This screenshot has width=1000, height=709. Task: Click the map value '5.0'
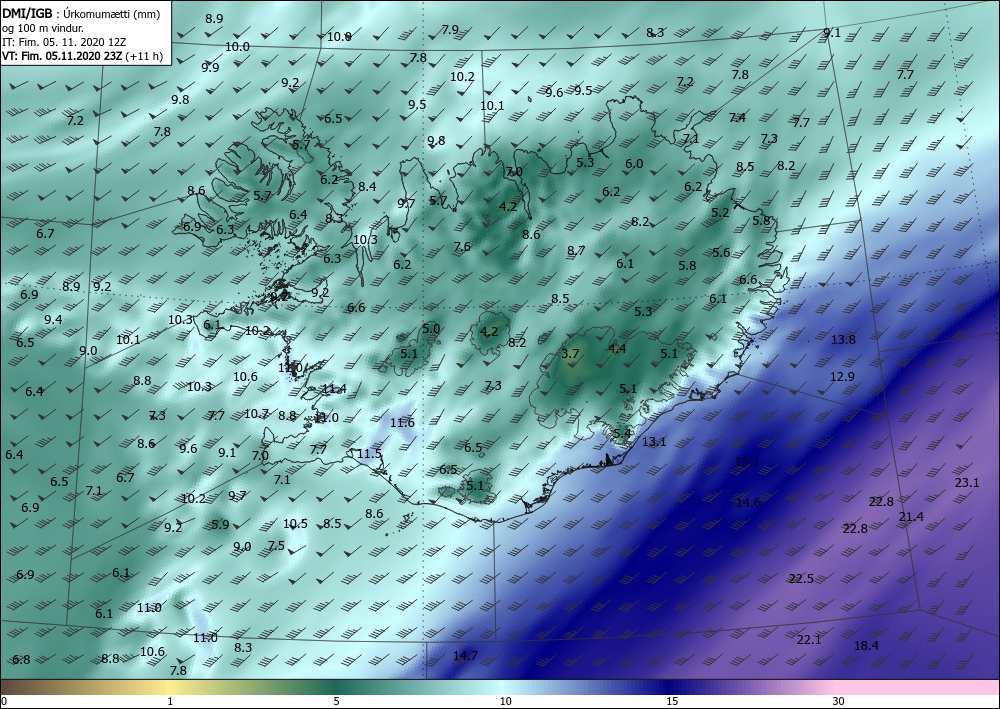point(431,328)
